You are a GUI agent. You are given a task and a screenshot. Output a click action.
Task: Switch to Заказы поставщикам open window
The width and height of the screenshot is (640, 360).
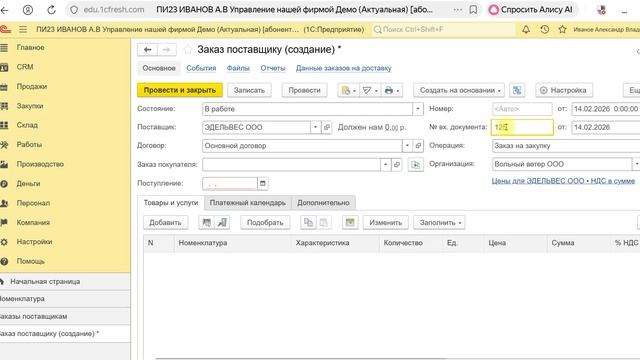[x=65, y=316]
